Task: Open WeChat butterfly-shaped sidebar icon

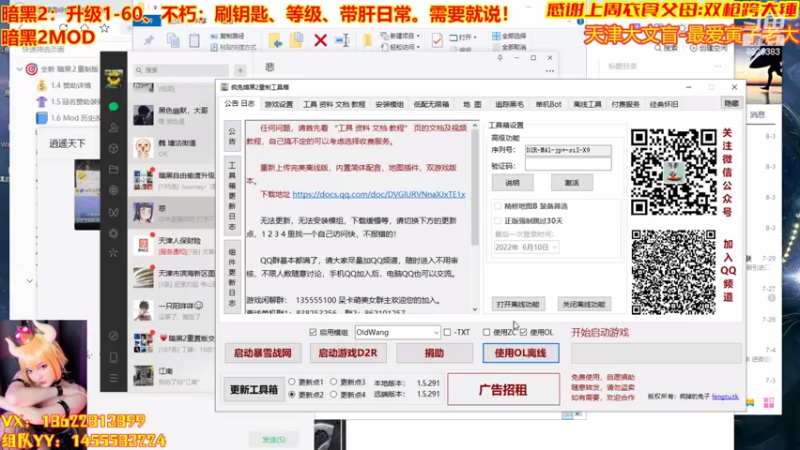Action: point(114,212)
